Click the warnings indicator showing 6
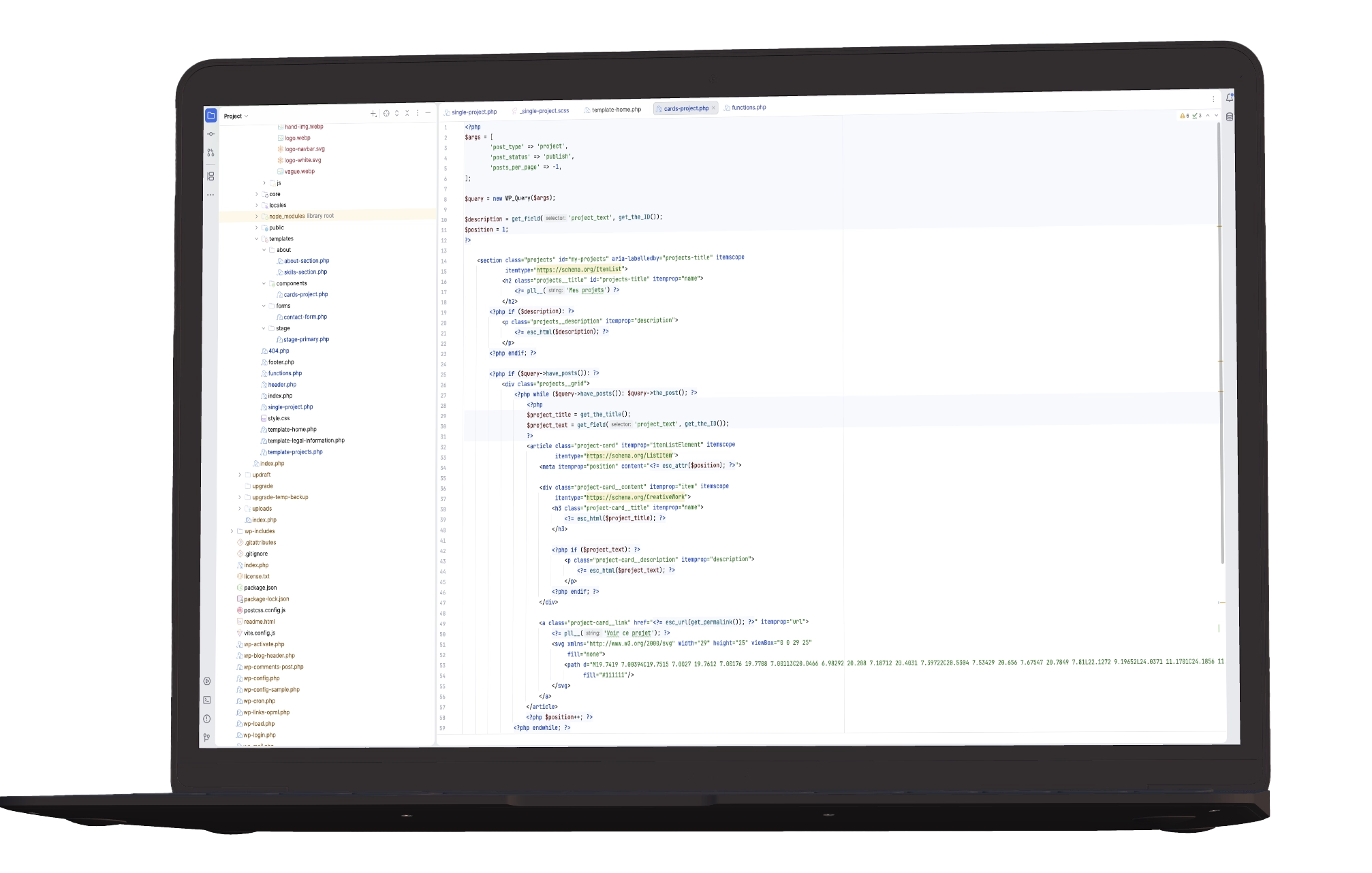 (1185, 116)
